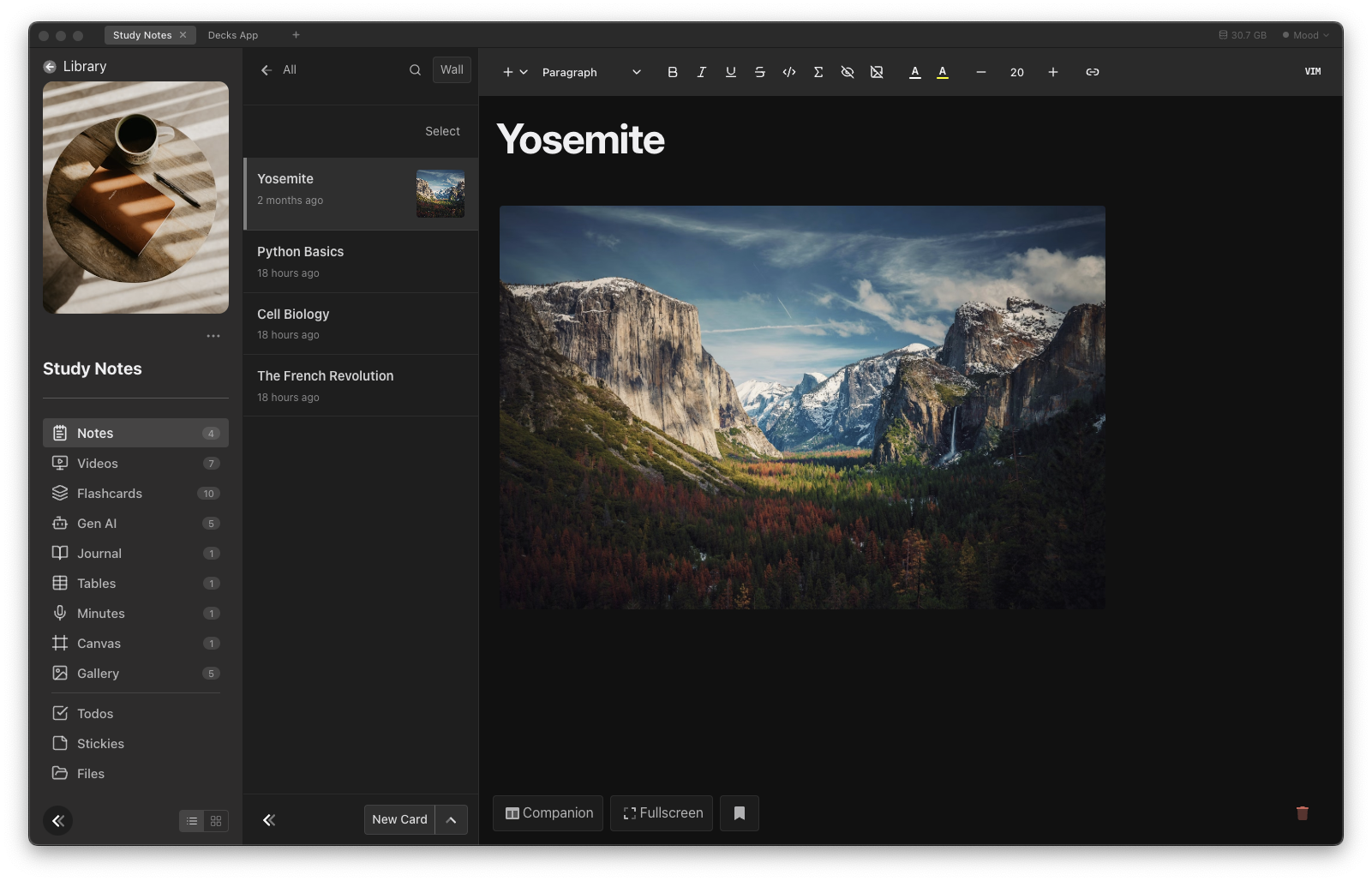Toggle inline code formatting
The height and width of the screenshot is (881, 1372).
click(x=788, y=72)
